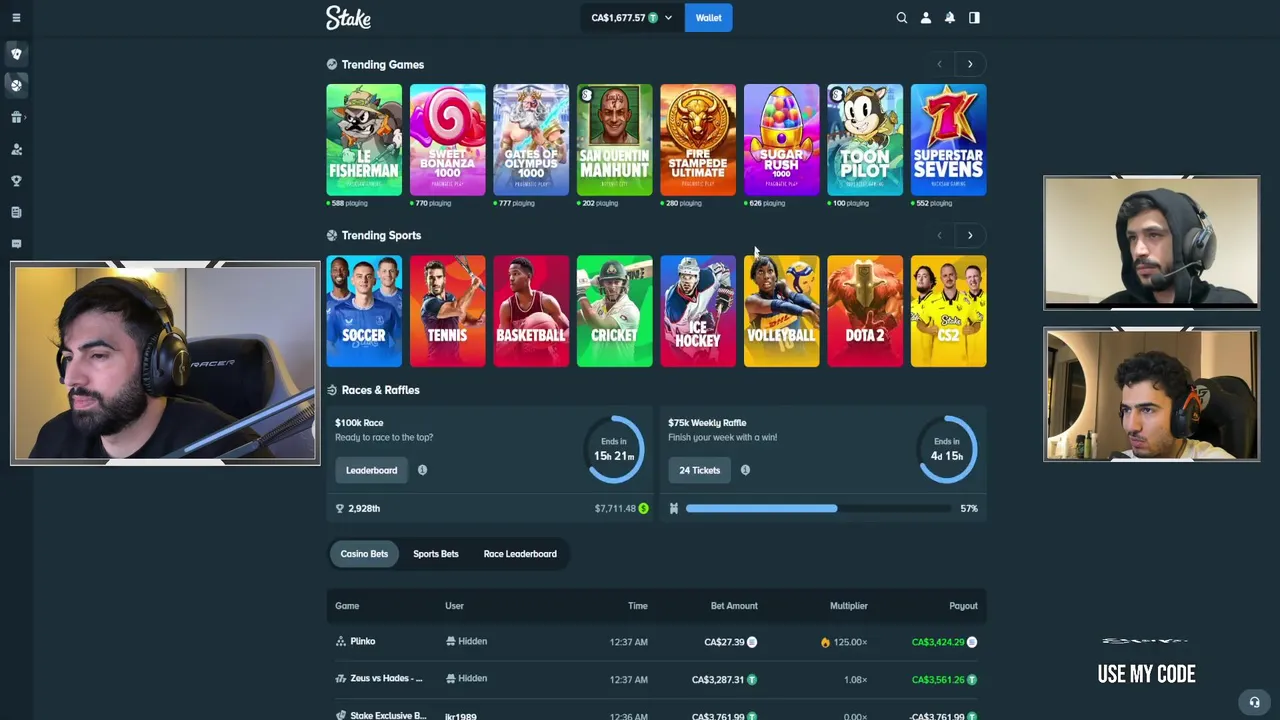Viewport: 1280px width, 720px height.
Task: Open the San Quentin Manhunt game thumbnail
Action: [x=615, y=140]
